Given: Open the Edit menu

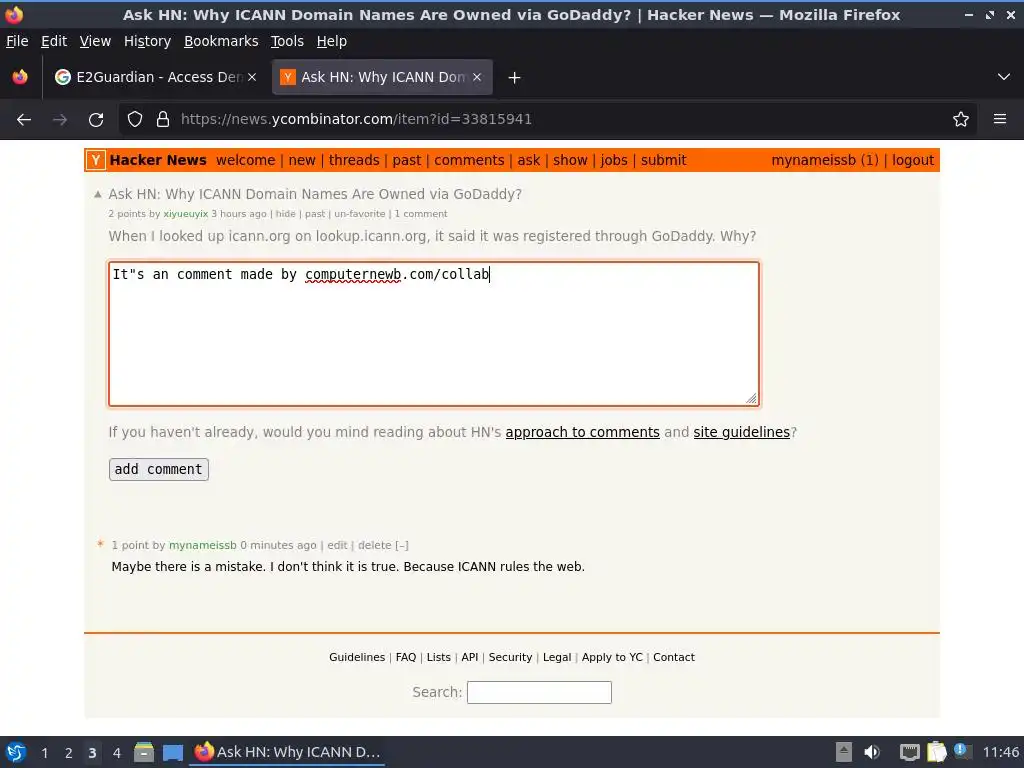Looking at the screenshot, I should [x=54, y=41].
